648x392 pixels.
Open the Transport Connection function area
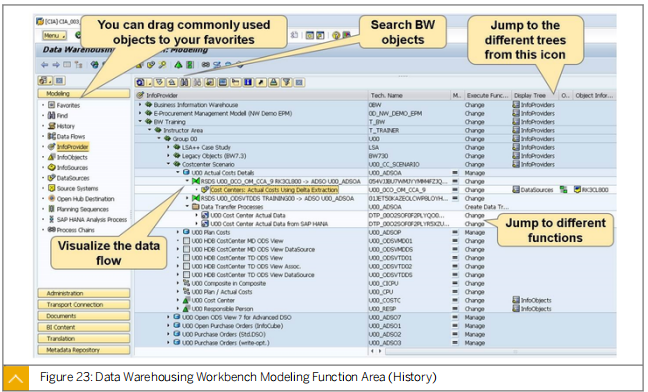pyautogui.click(x=83, y=304)
